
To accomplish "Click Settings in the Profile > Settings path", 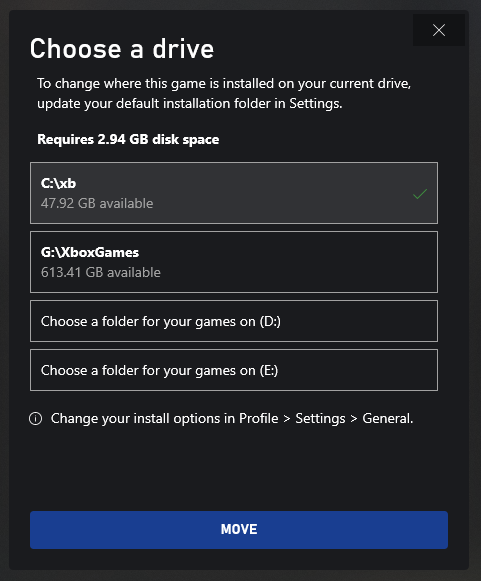I will [320, 419].
